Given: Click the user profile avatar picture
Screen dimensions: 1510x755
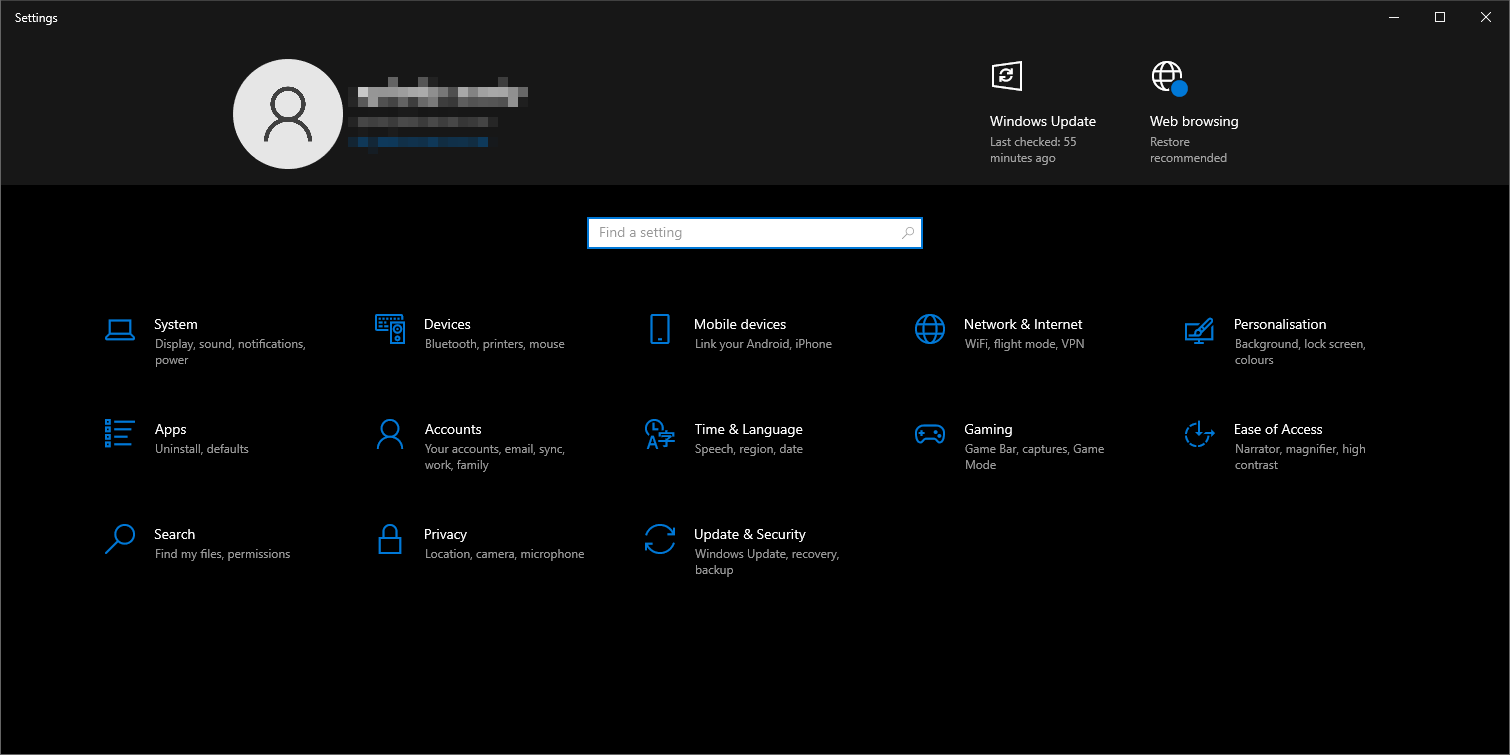Looking at the screenshot, I should pos(288,114).
